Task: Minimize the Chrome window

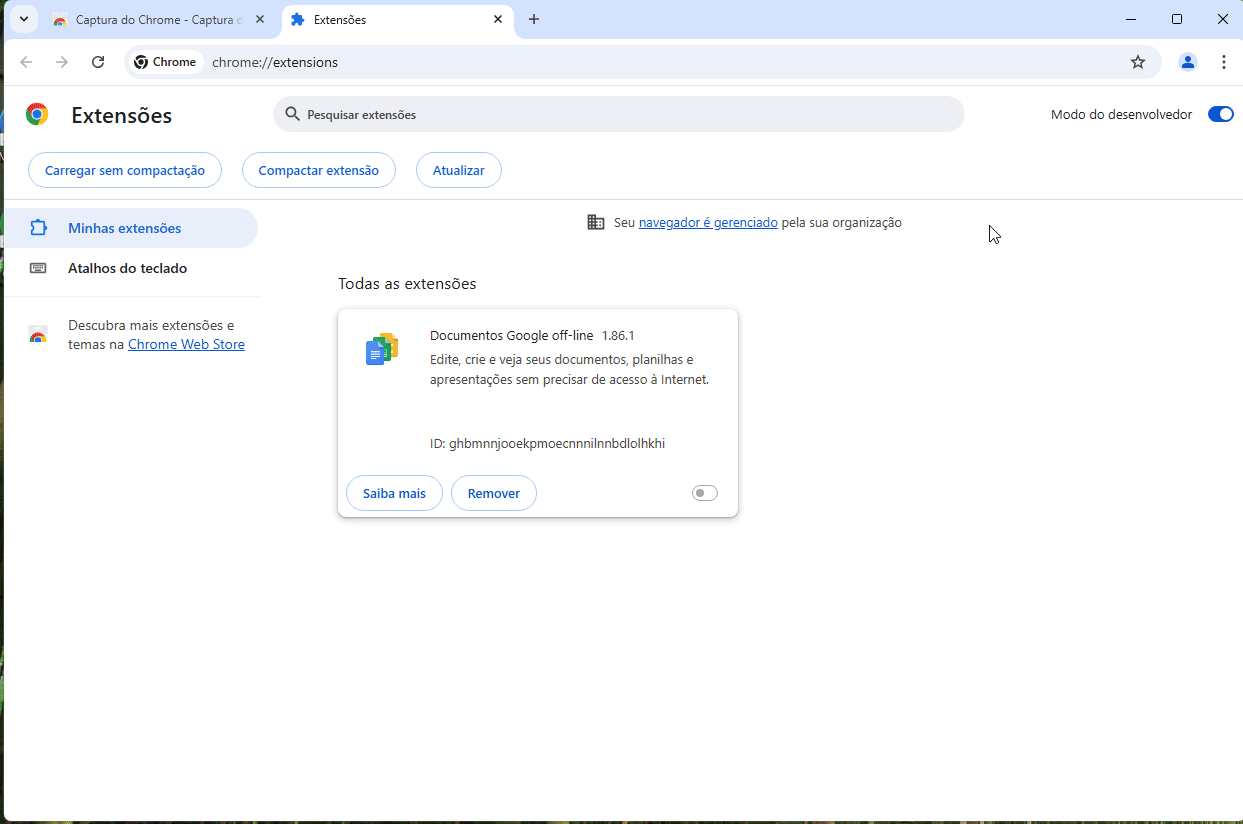Action: tap(1131, 19)
